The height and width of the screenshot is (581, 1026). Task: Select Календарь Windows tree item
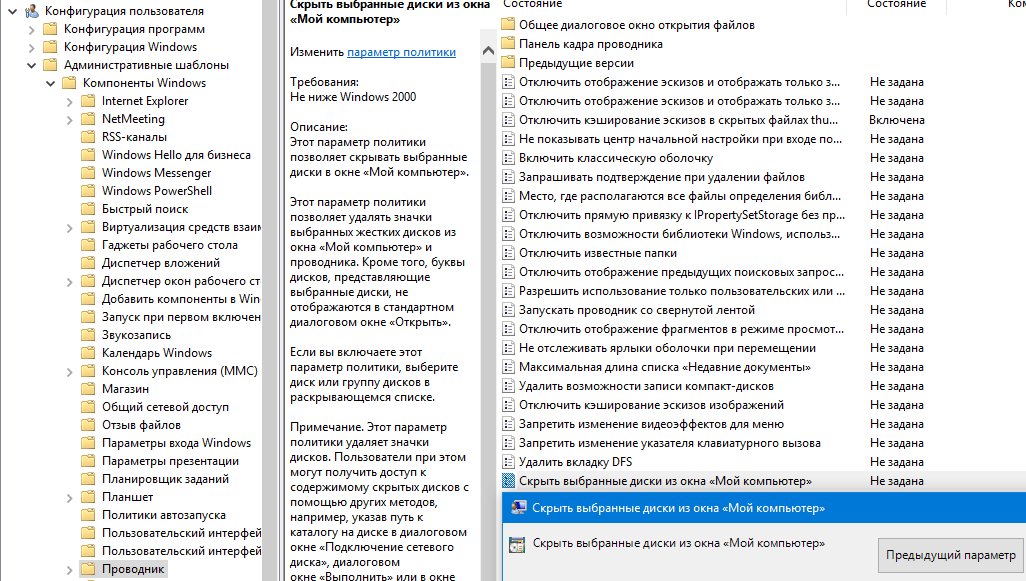tap(157, 353)
